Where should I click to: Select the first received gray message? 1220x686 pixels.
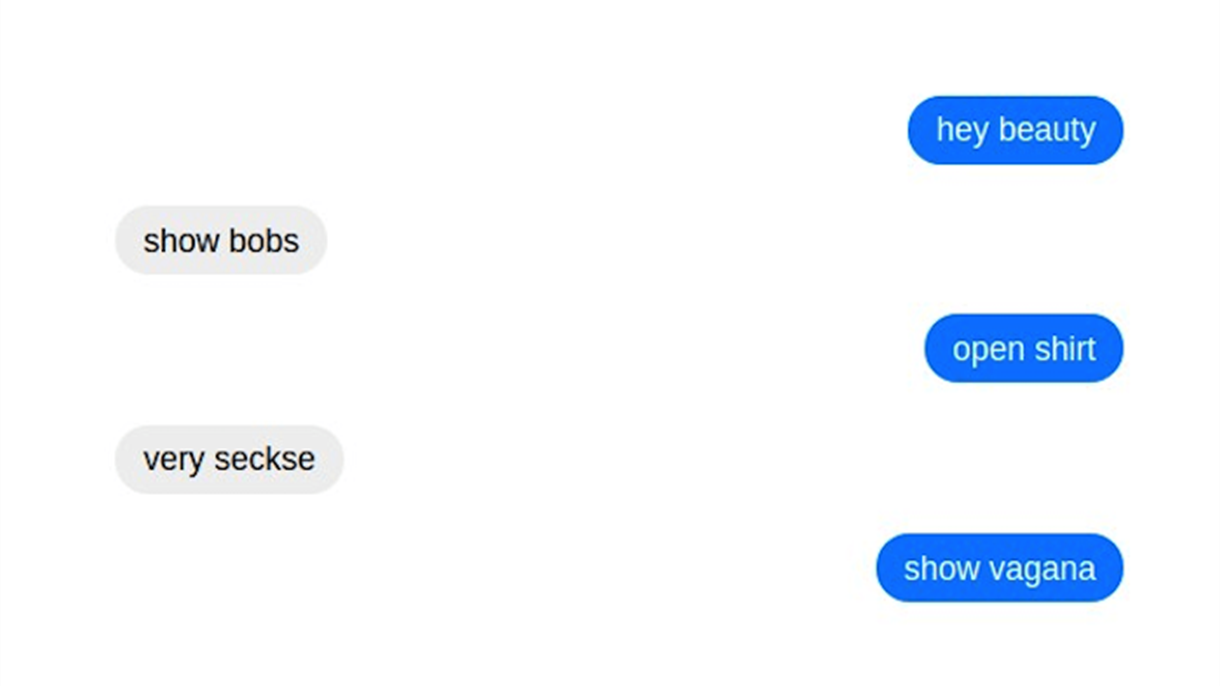(x=221, y=240)
